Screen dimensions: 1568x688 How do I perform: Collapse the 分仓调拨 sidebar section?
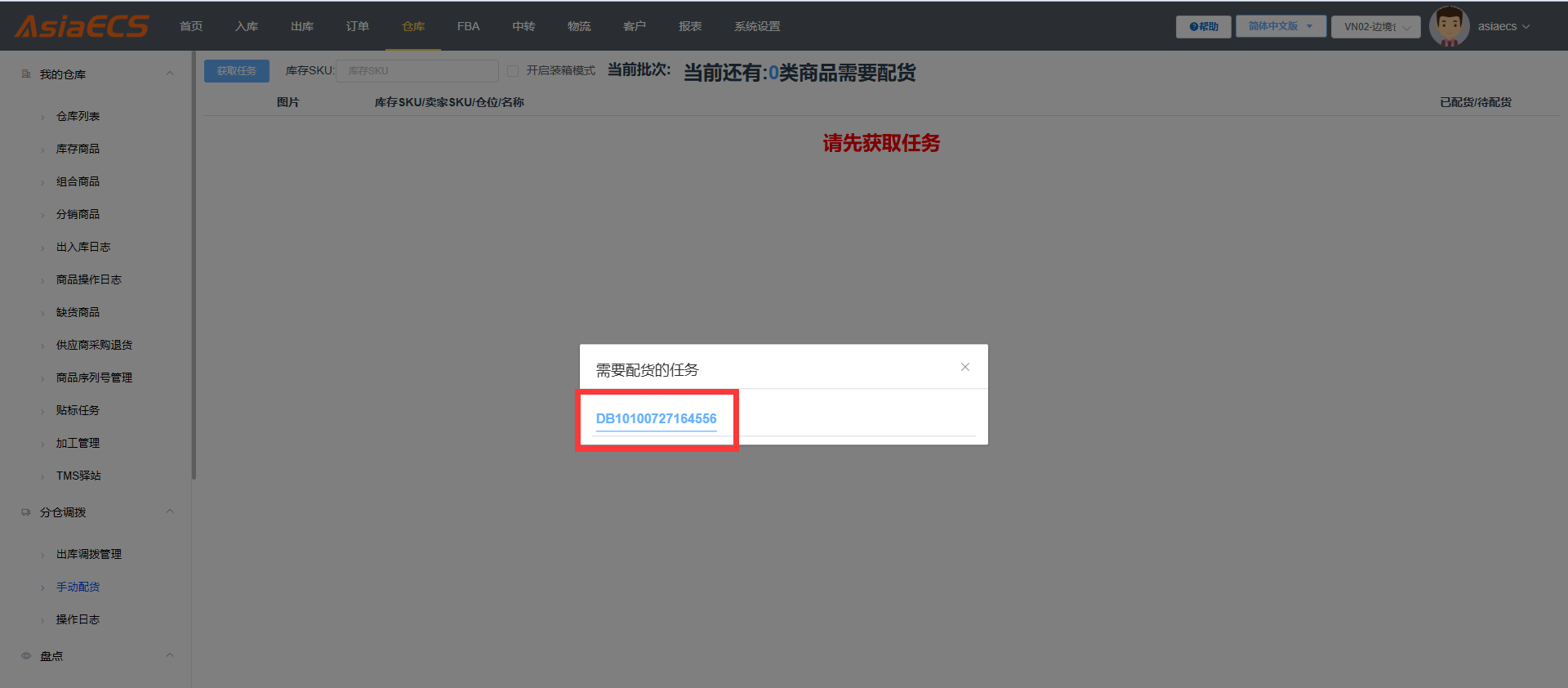[170, 512]
